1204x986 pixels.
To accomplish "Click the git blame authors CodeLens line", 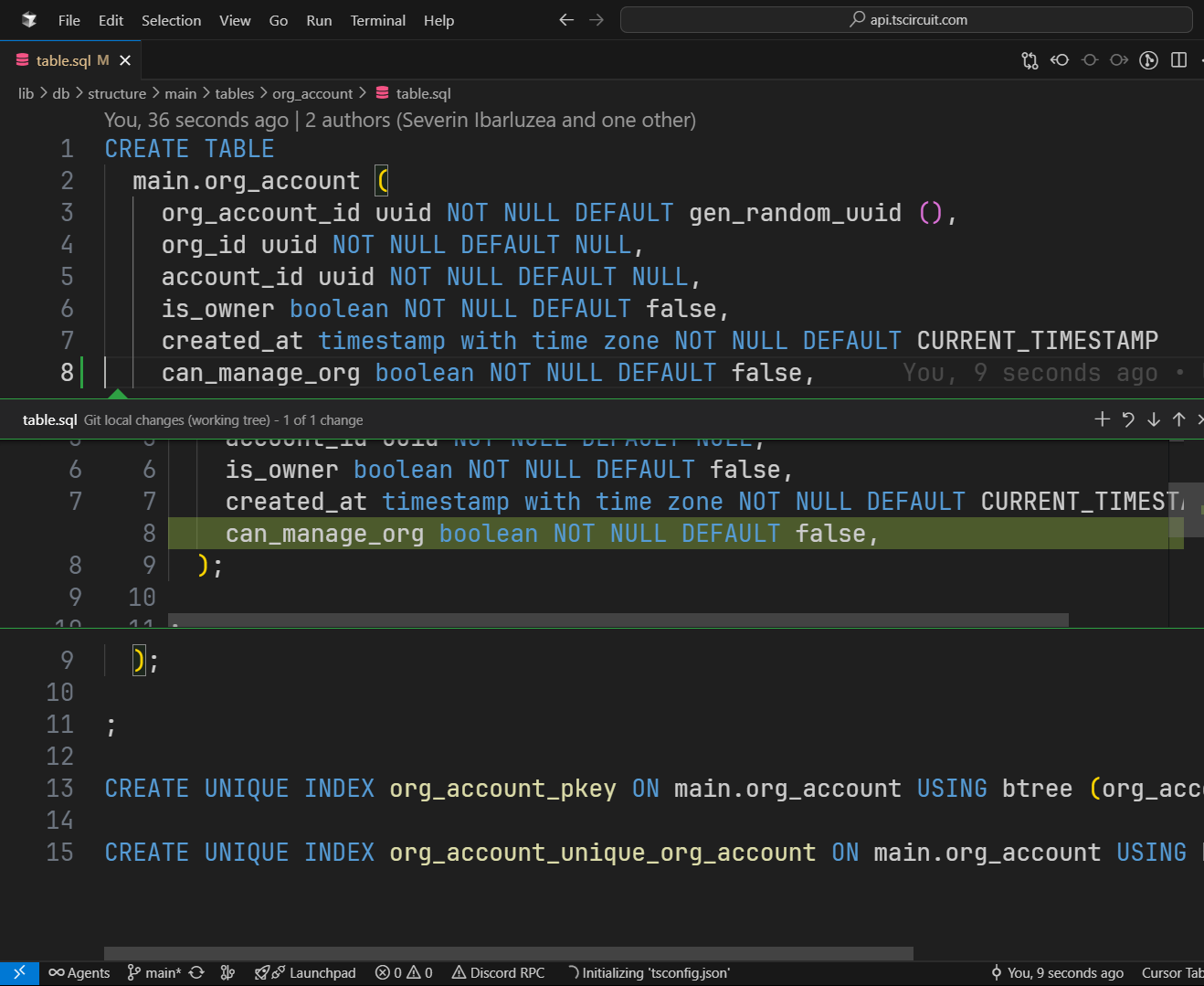I will [x=400, y=120].
